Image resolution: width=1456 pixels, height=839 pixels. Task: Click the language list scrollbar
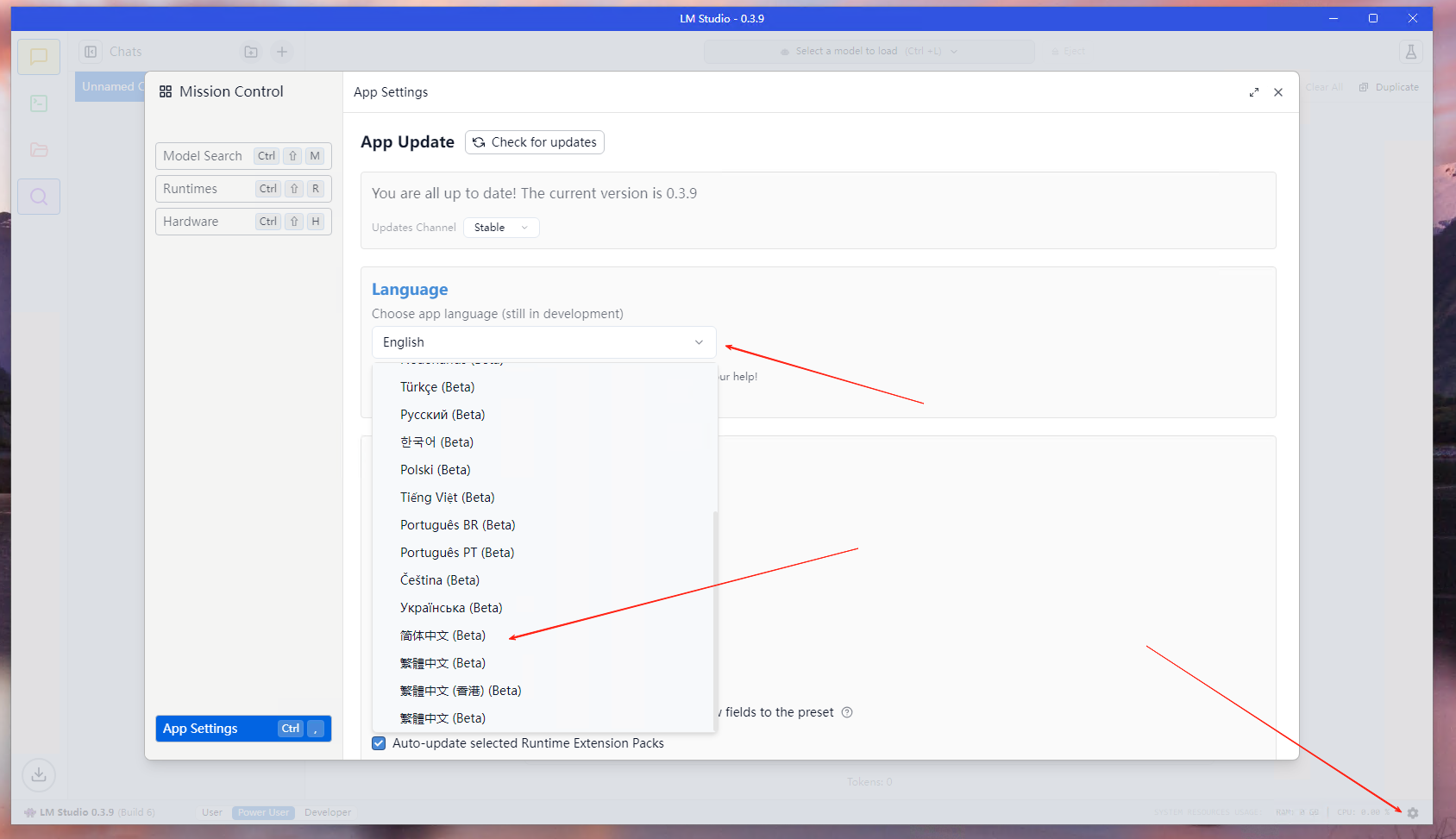[715, 621]
